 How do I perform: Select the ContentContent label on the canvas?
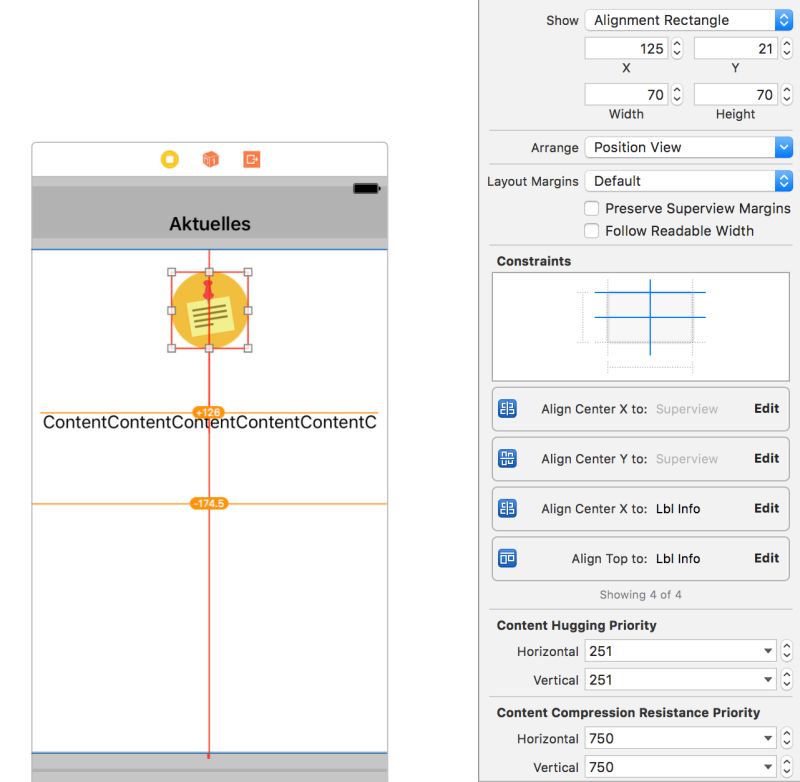(209, 422)
